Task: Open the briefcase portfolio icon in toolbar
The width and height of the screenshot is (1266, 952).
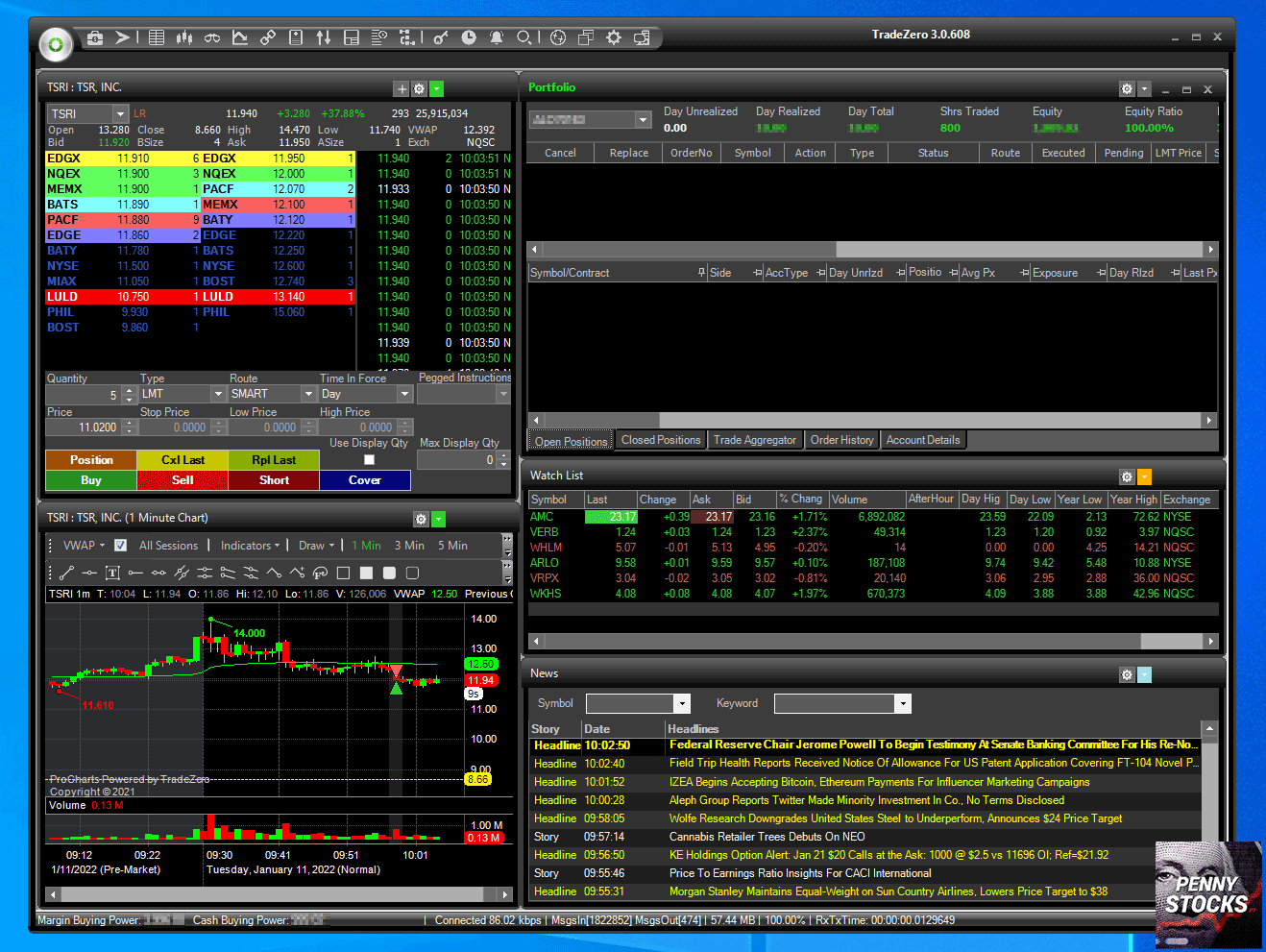Action: [x=95, y=37]
